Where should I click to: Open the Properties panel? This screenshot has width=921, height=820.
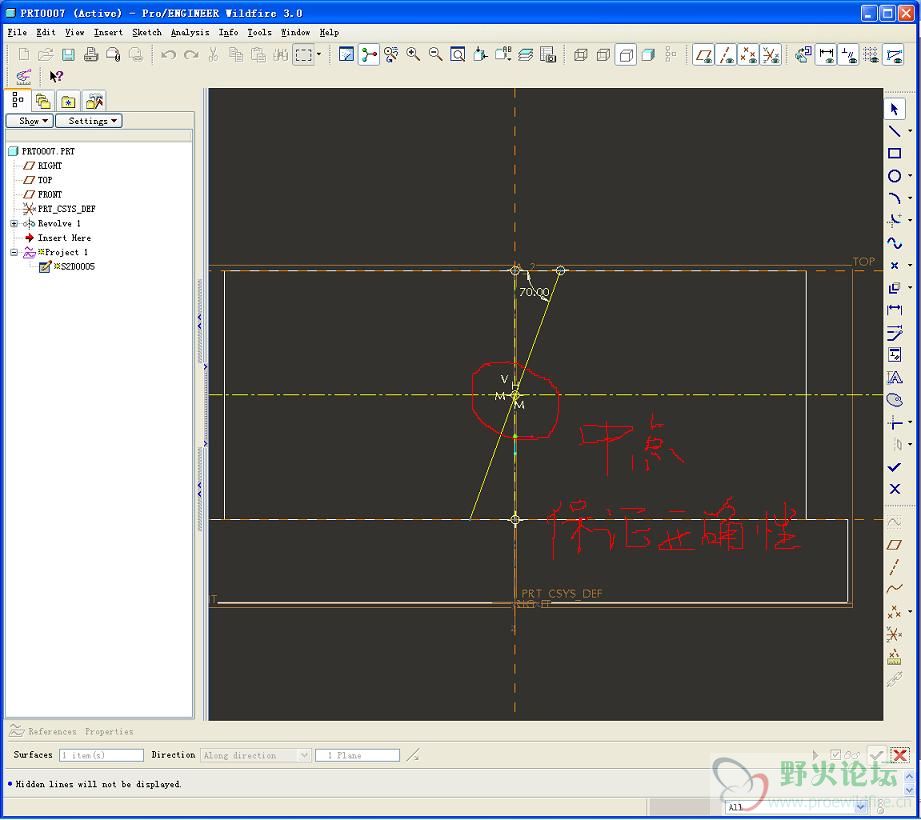point(109,731)
